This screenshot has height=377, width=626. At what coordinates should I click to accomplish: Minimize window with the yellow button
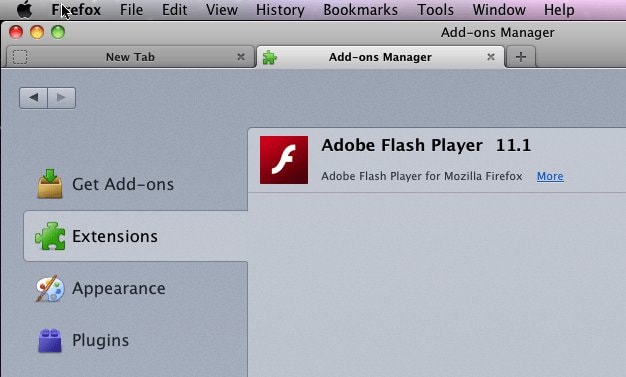click(x=37, y=32)
